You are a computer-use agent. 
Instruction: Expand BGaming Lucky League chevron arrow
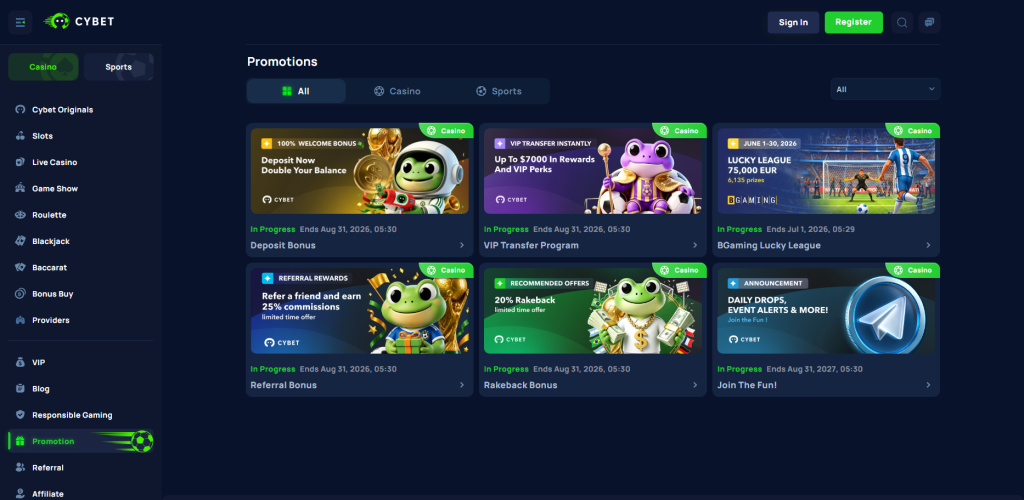928,245
